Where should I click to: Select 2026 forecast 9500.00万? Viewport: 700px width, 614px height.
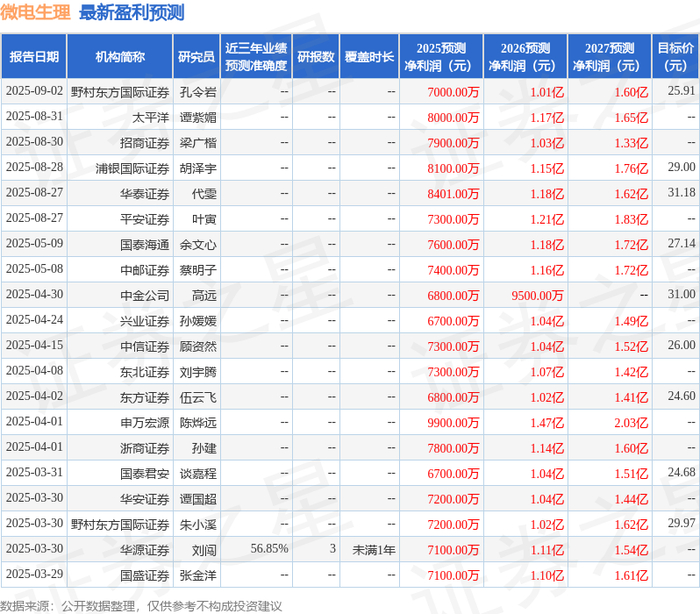pyautogui.click(x=537, y=296)
